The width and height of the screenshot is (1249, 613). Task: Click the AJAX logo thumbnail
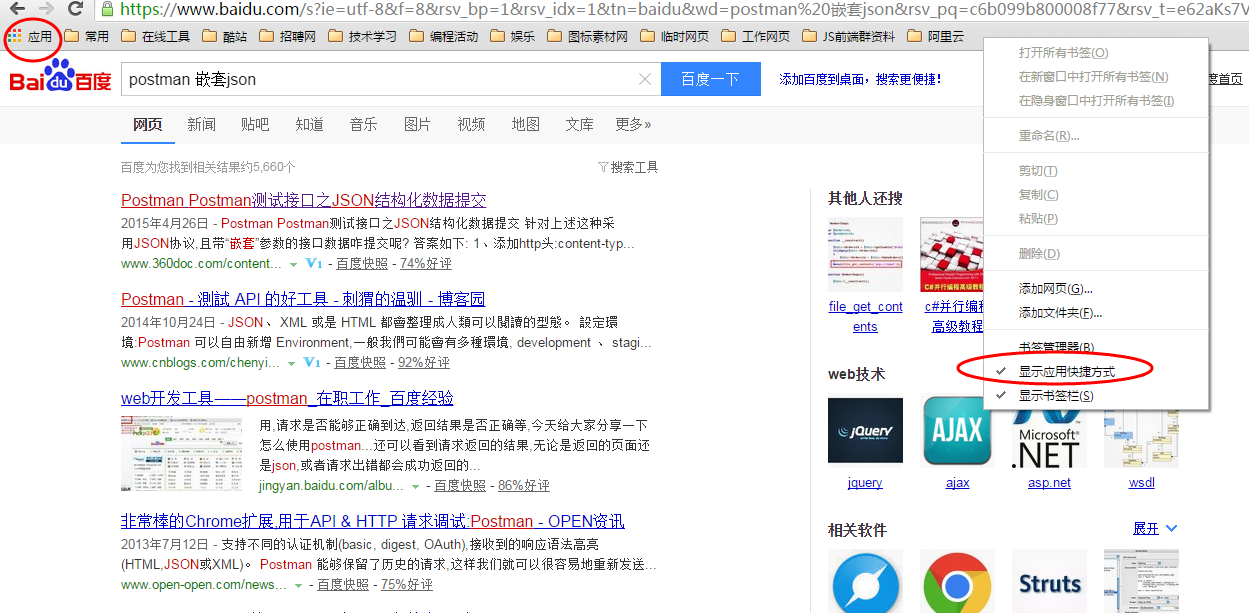[957, 431]
